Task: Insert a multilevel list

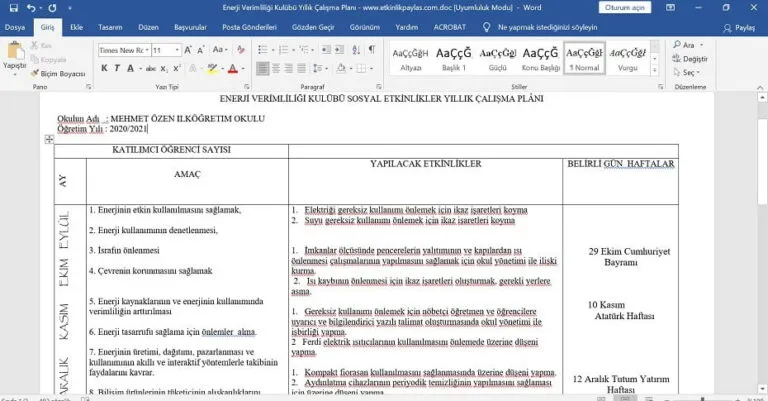Action: [304, 50]
